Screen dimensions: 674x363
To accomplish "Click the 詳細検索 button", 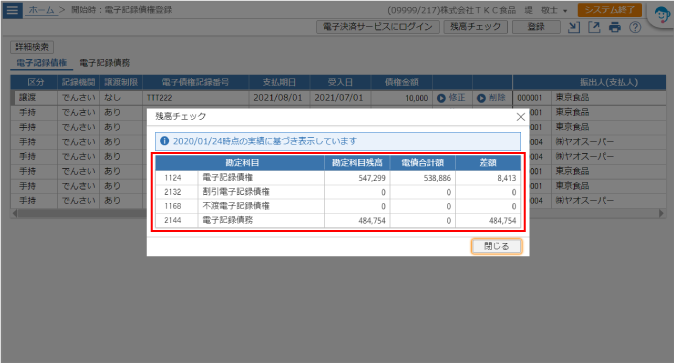I will (x=32, y=47).
